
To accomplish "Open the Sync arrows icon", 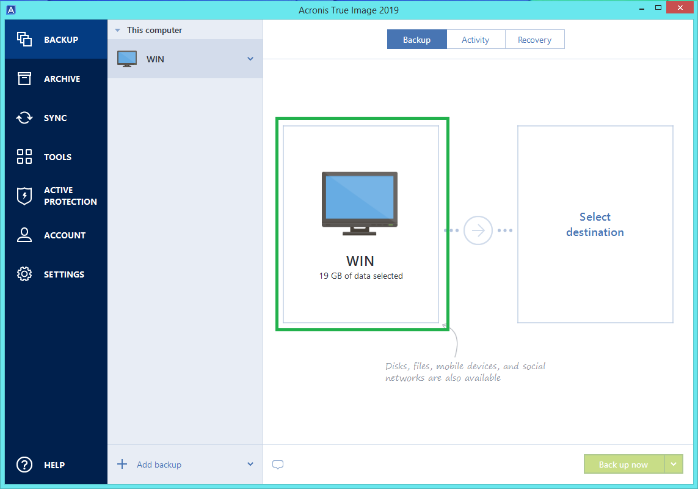I will [x=24, y=118].
